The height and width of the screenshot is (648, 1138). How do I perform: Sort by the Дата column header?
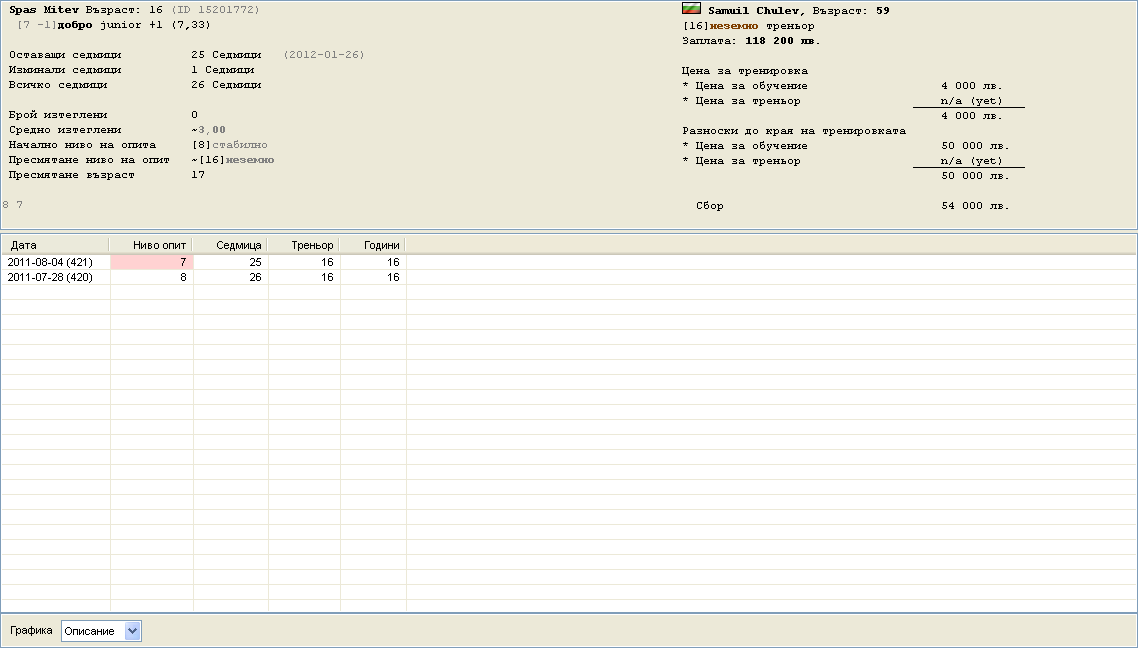(x=54, y=245)
